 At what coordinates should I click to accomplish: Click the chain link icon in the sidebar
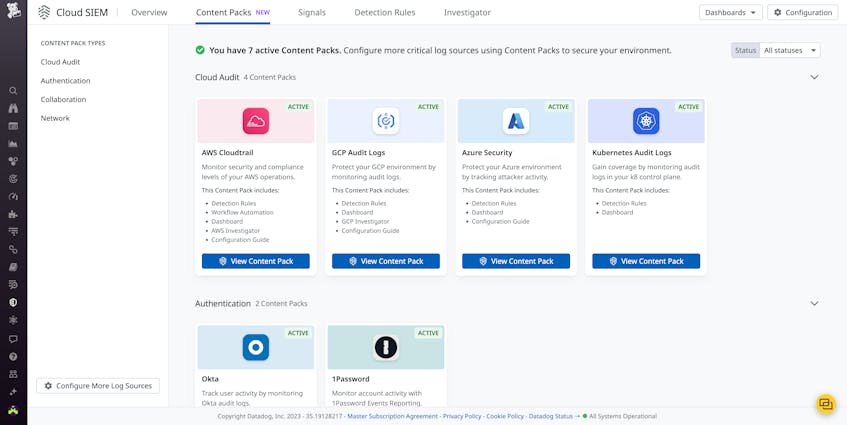pos(13,249)
